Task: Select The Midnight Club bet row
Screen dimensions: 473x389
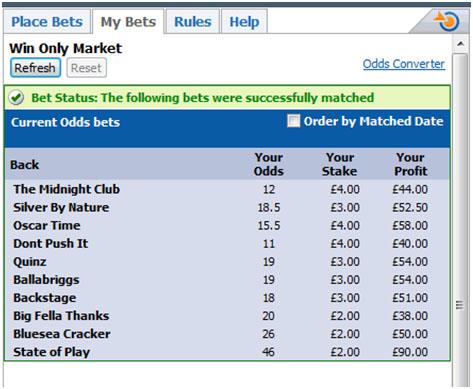Action: (x=227, y=189)
